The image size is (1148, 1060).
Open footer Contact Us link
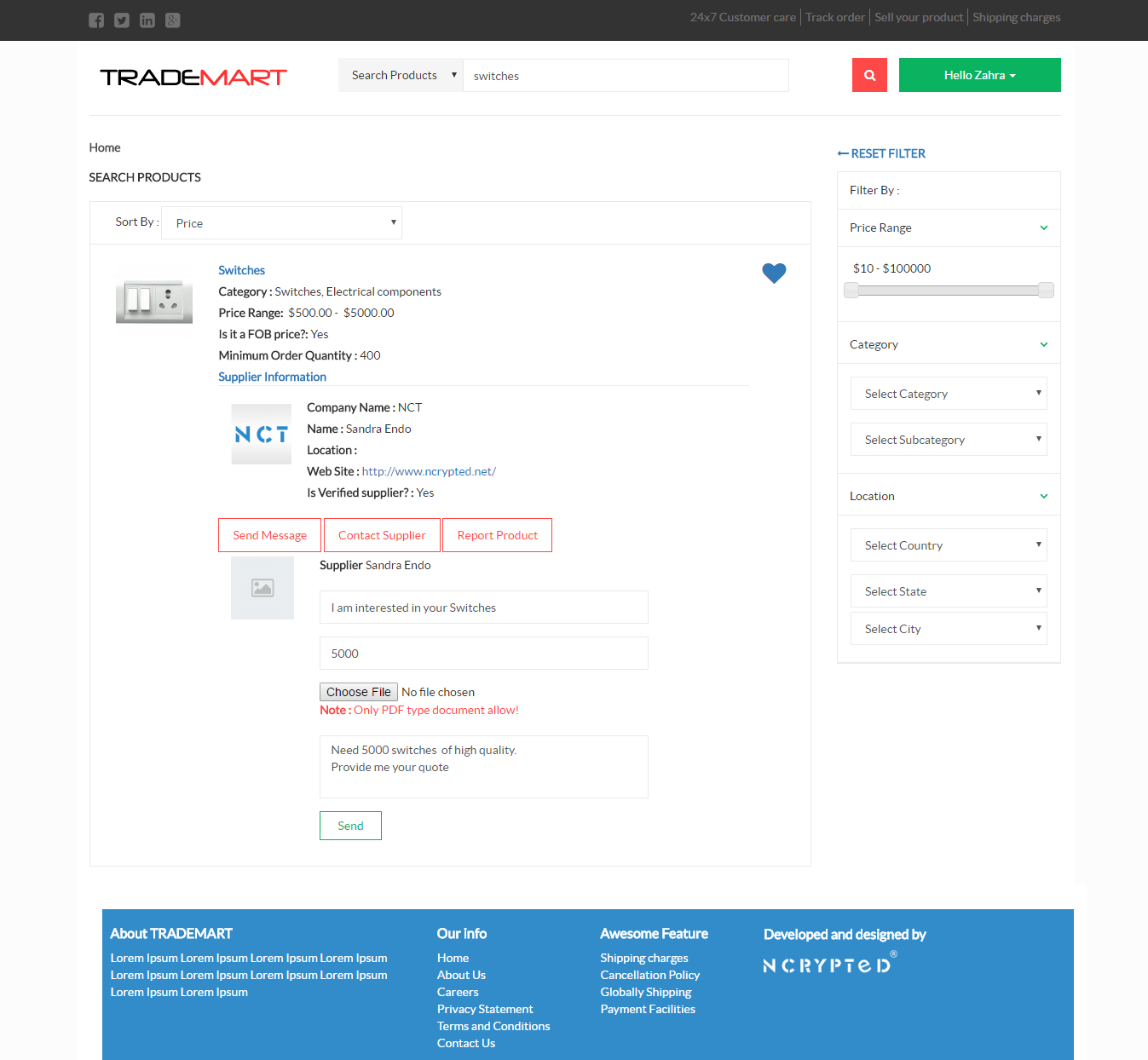[x=466, y=1043]
